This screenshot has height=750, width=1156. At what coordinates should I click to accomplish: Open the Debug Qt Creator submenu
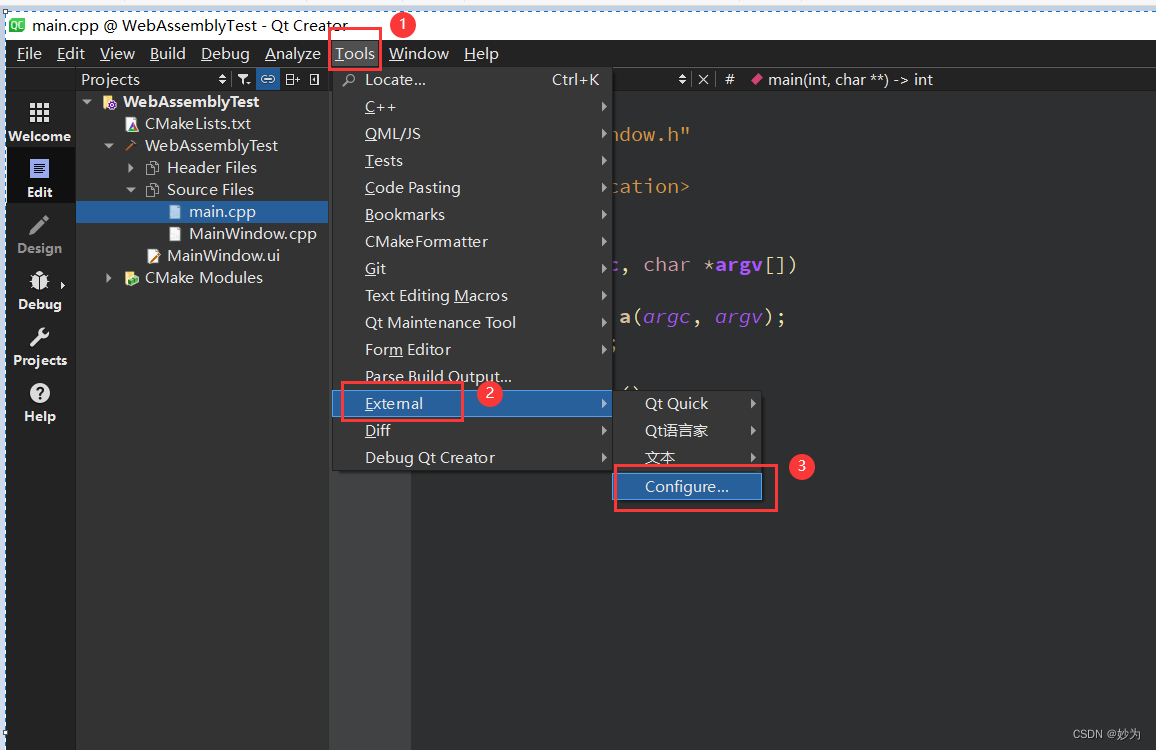(472, 457)
